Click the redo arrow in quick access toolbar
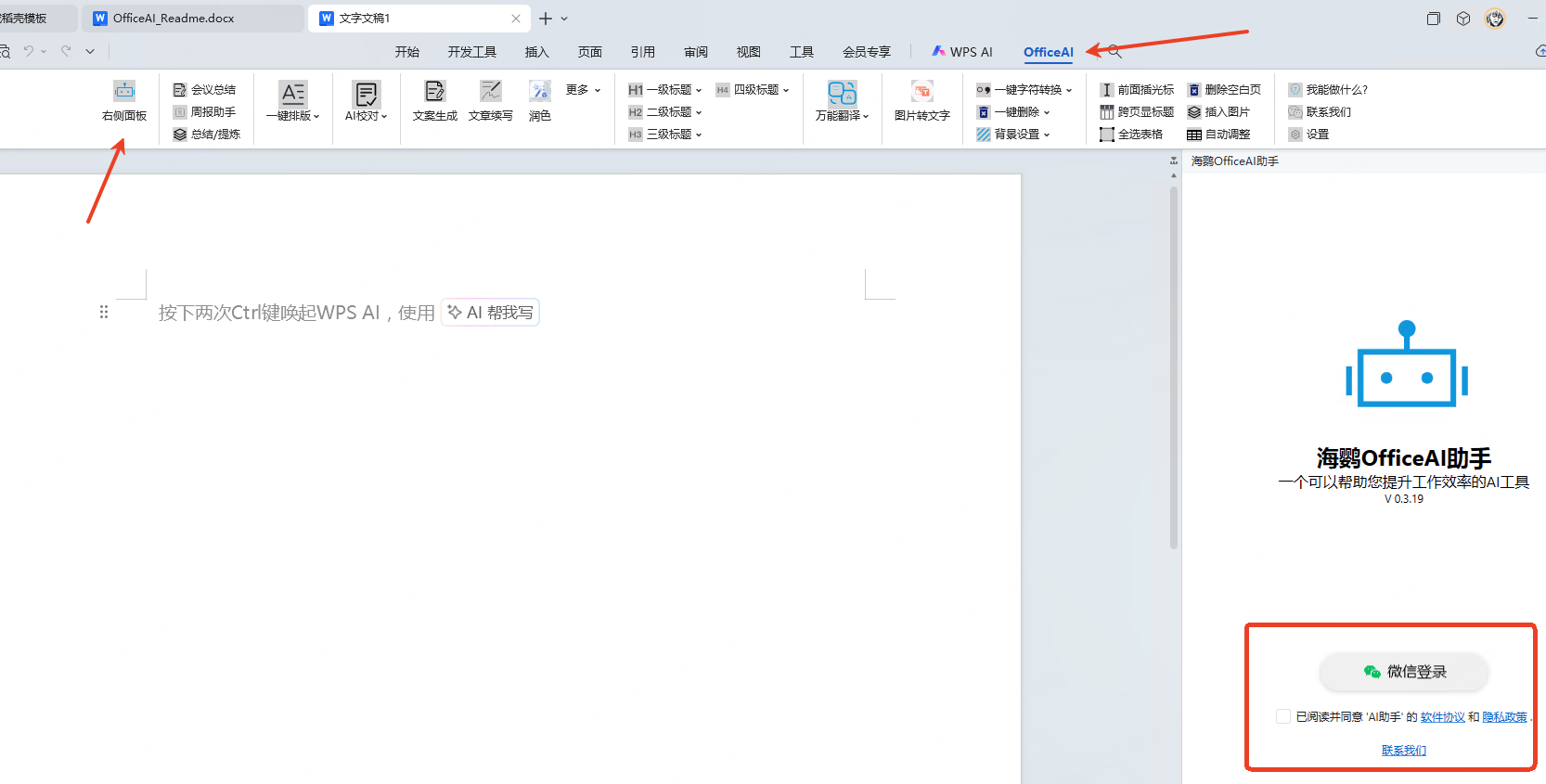This screenshot has width=1546, height=784. point(66,51)
